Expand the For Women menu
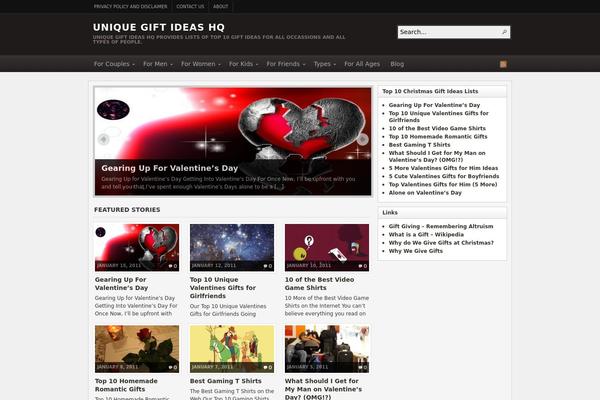The image size is (600, 400). (x=201, y=64)
